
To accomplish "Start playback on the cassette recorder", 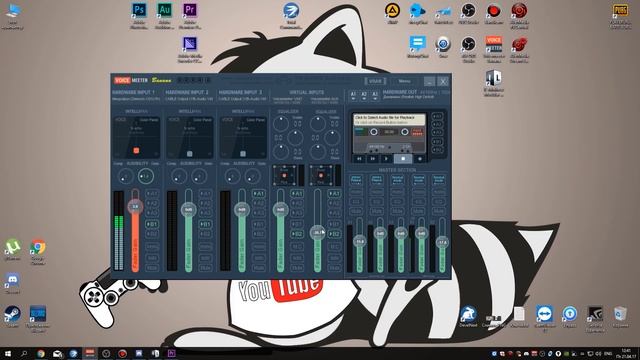I will click(x=386, y=158).
